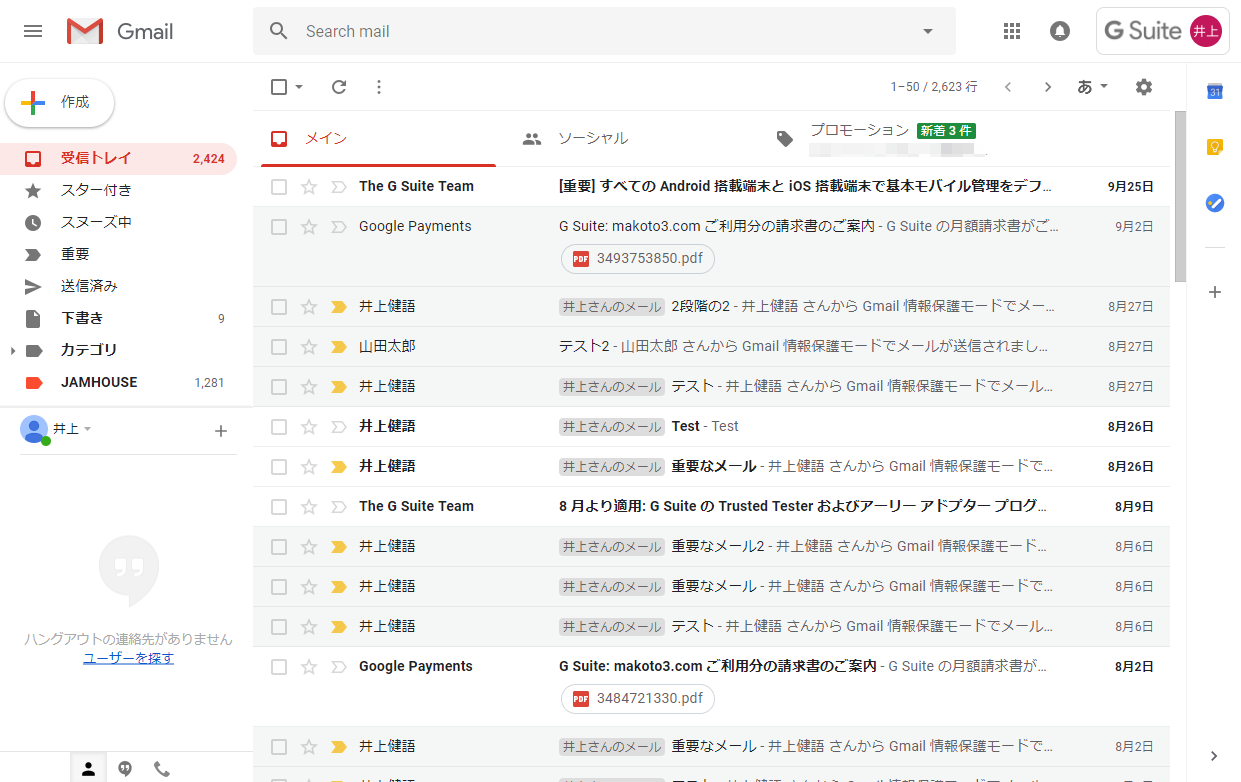Open 3484721330.pdf attachment

[638, 698]
